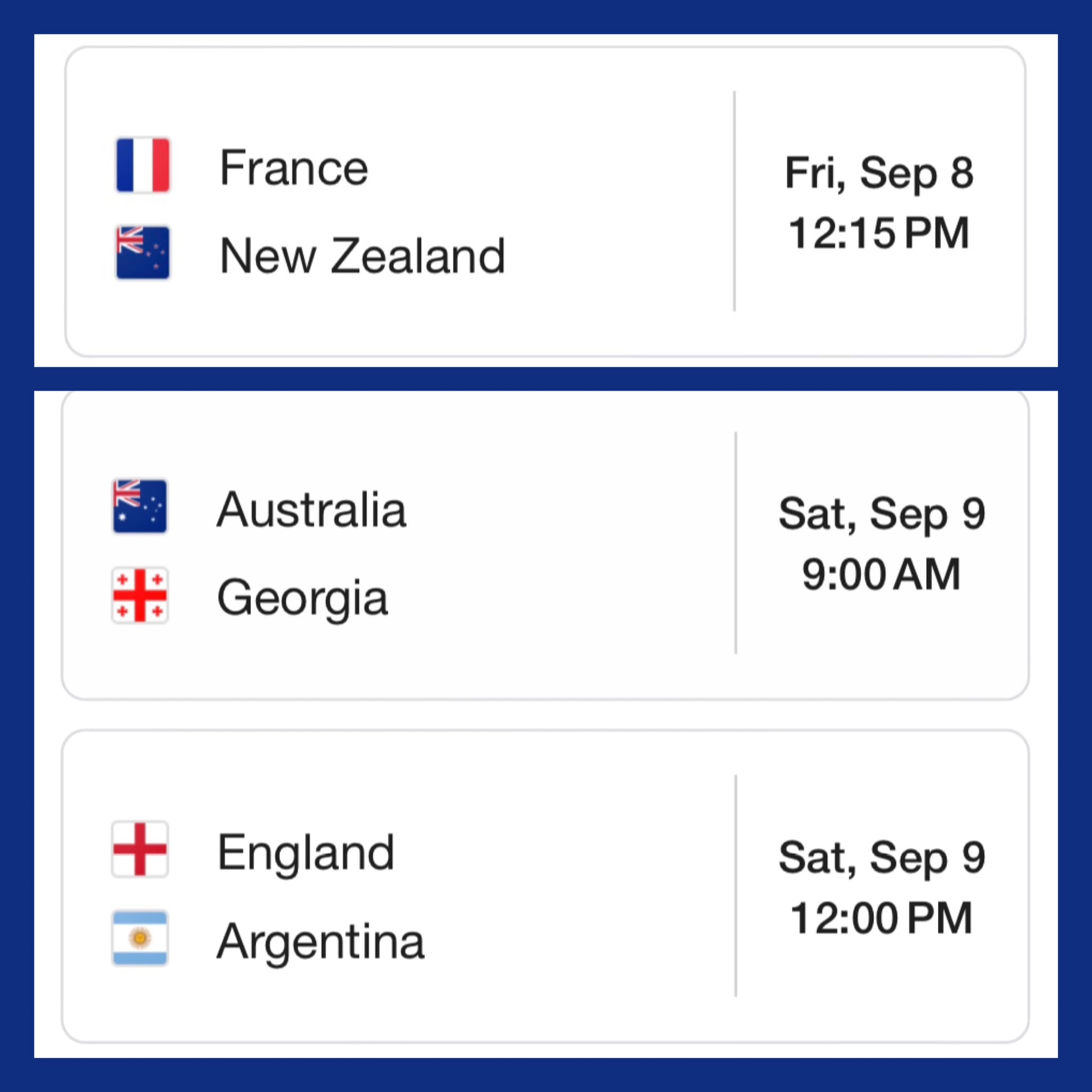Screen dimensions: 1092x1092
Task: Open the England vs Argentina match card
Action: tap(545, 886)
